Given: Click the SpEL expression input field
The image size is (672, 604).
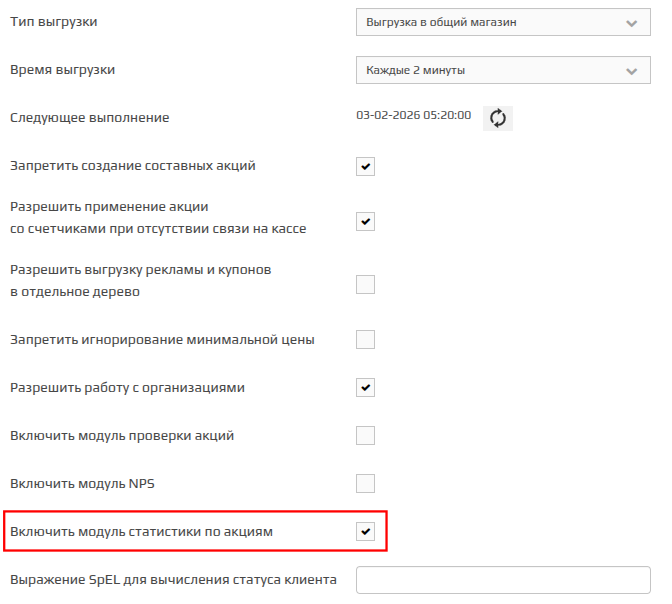Looking at the screenshot, I should point(503,580).
